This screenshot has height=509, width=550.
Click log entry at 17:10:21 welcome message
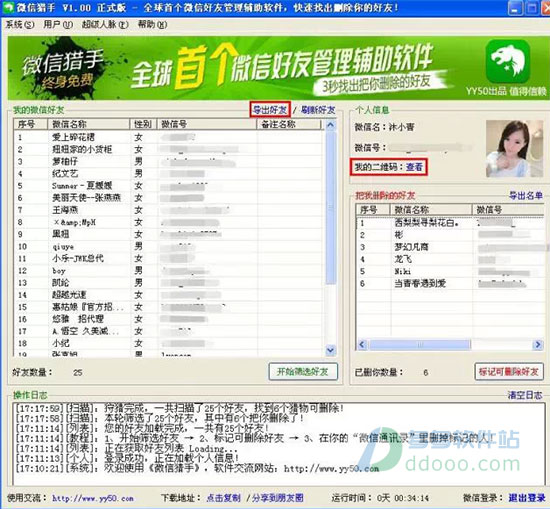tap(197, 468)
